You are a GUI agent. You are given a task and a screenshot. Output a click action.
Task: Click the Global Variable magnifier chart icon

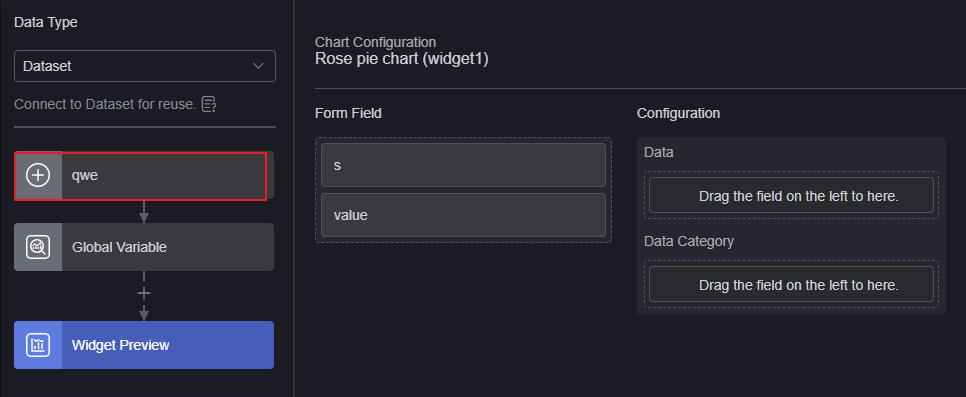pos(38,247)
